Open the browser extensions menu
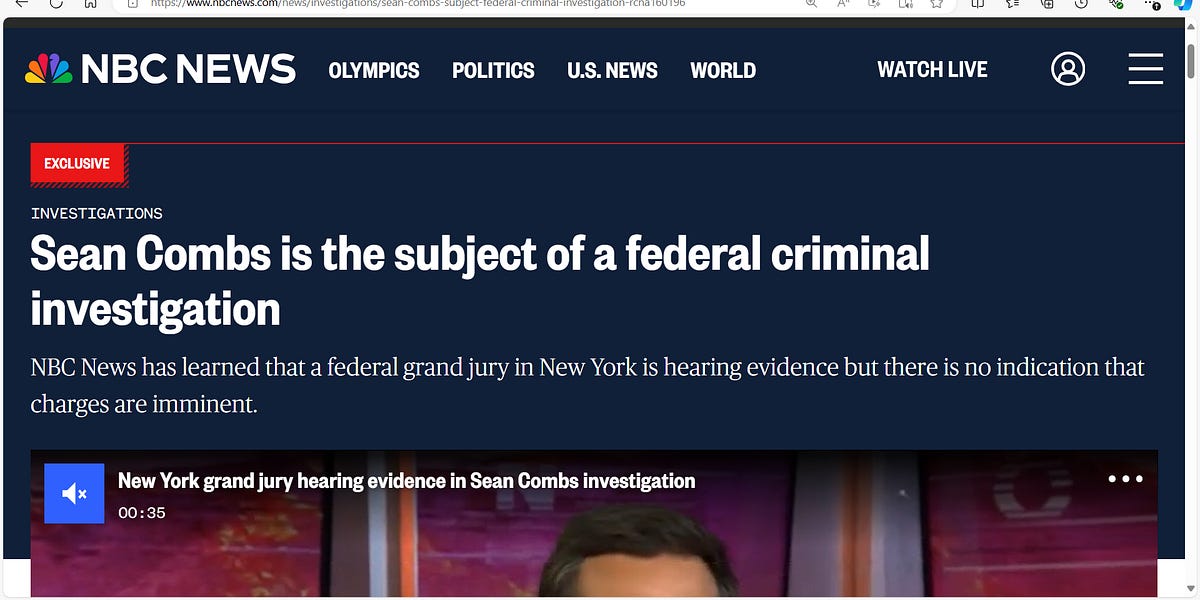 [1115, 5]
